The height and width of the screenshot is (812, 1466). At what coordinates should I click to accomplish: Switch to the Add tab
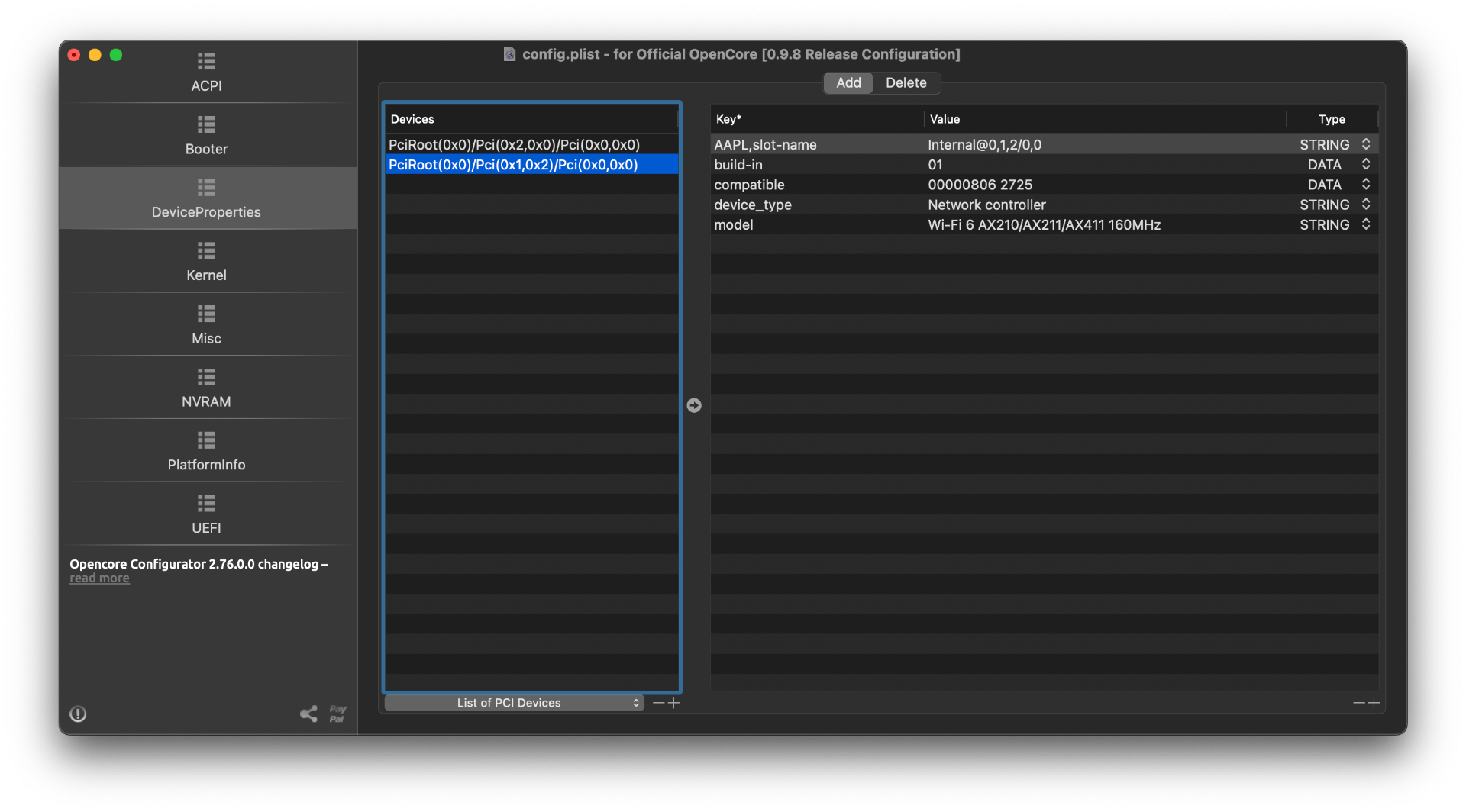pyautogui.click(x=848, y=82)
